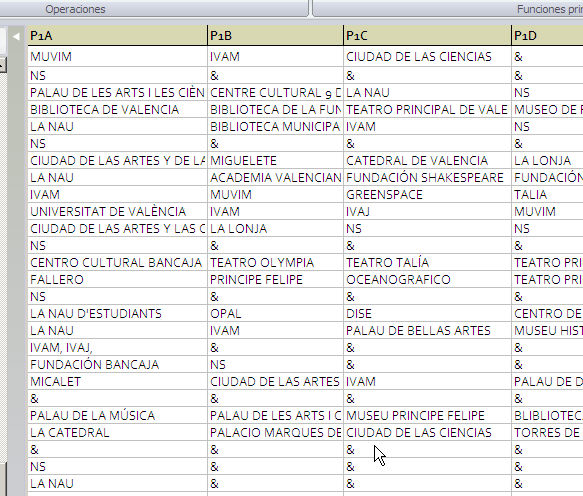Select the LA LONJA cell in P1D
The width and height of the screenshot is (583, 496).
pos(547,160)
